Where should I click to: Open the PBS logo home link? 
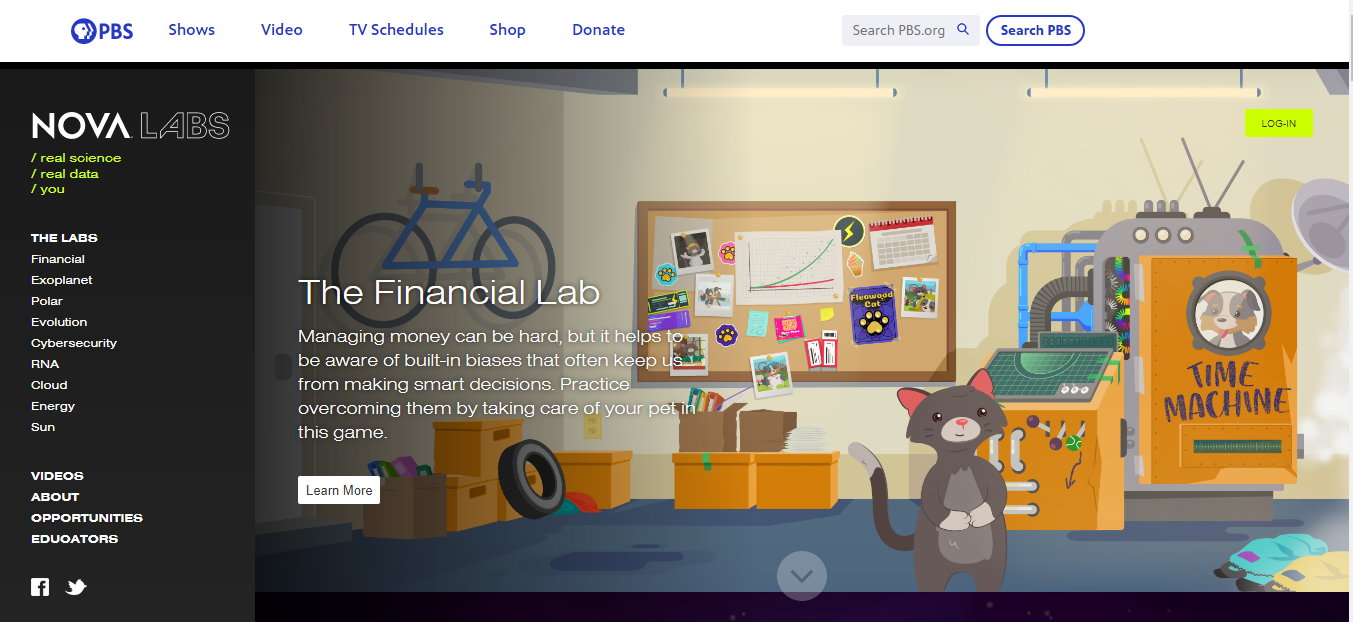102,30
